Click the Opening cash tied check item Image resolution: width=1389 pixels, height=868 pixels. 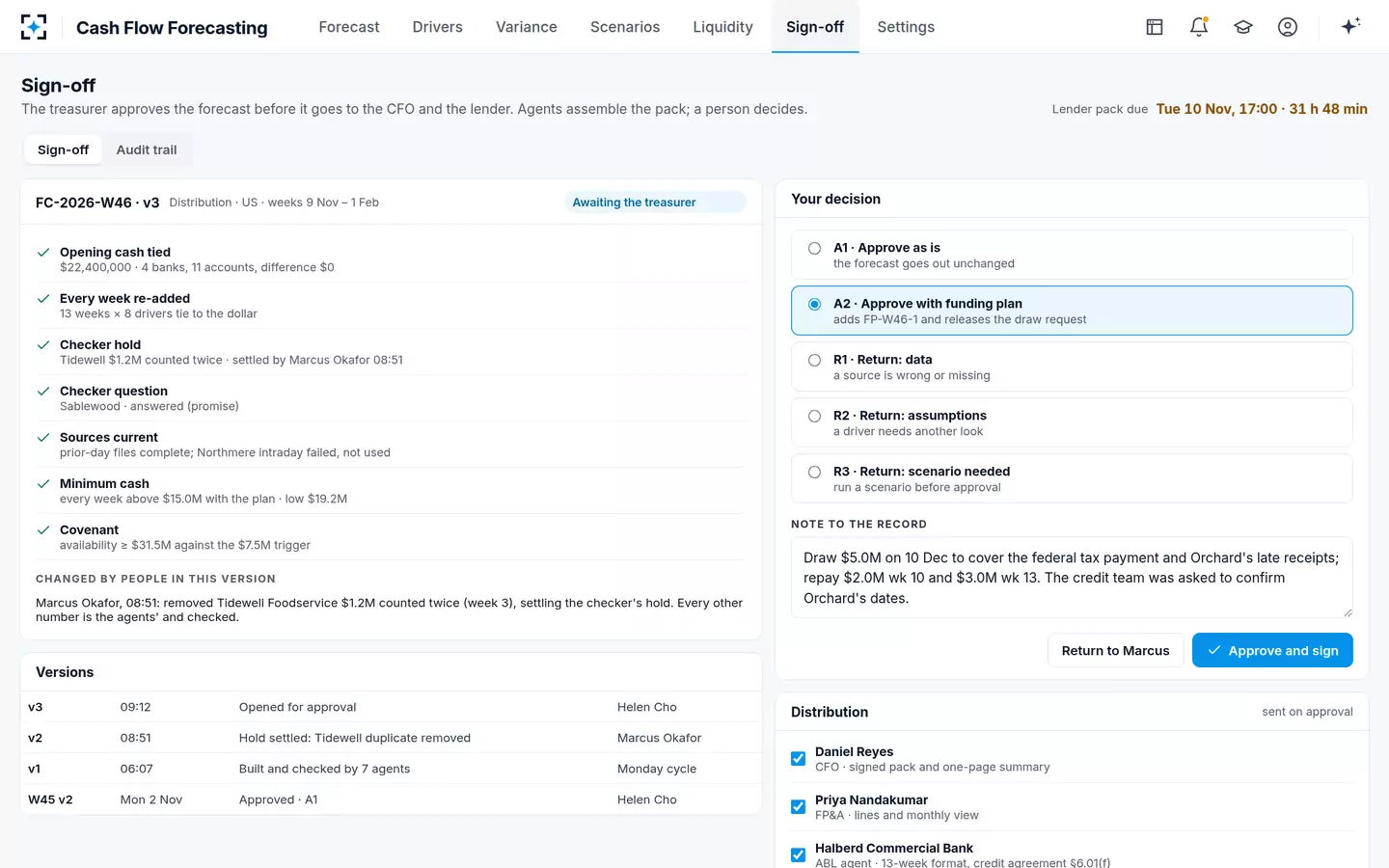point(391,259)
